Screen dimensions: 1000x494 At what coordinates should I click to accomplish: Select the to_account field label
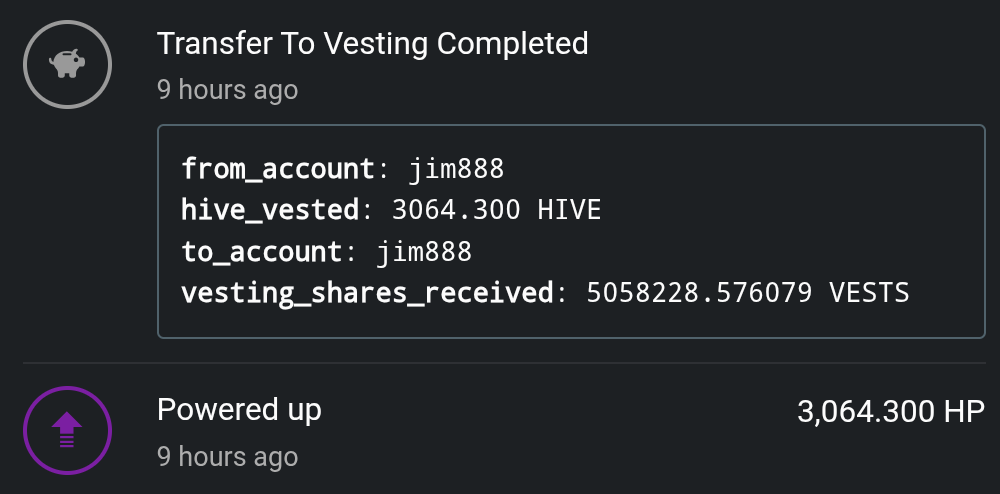(261, 252)
